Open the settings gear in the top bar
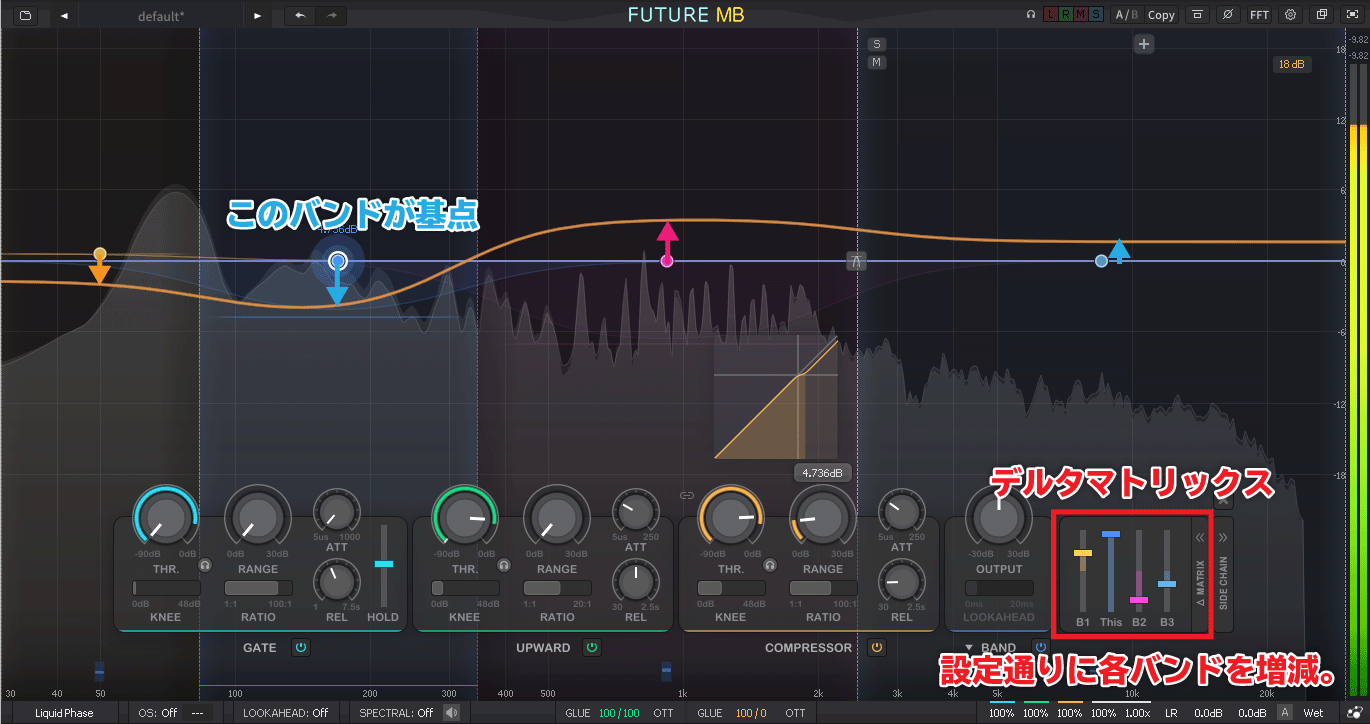The image size is (1370, 724). coord(1290,16)
